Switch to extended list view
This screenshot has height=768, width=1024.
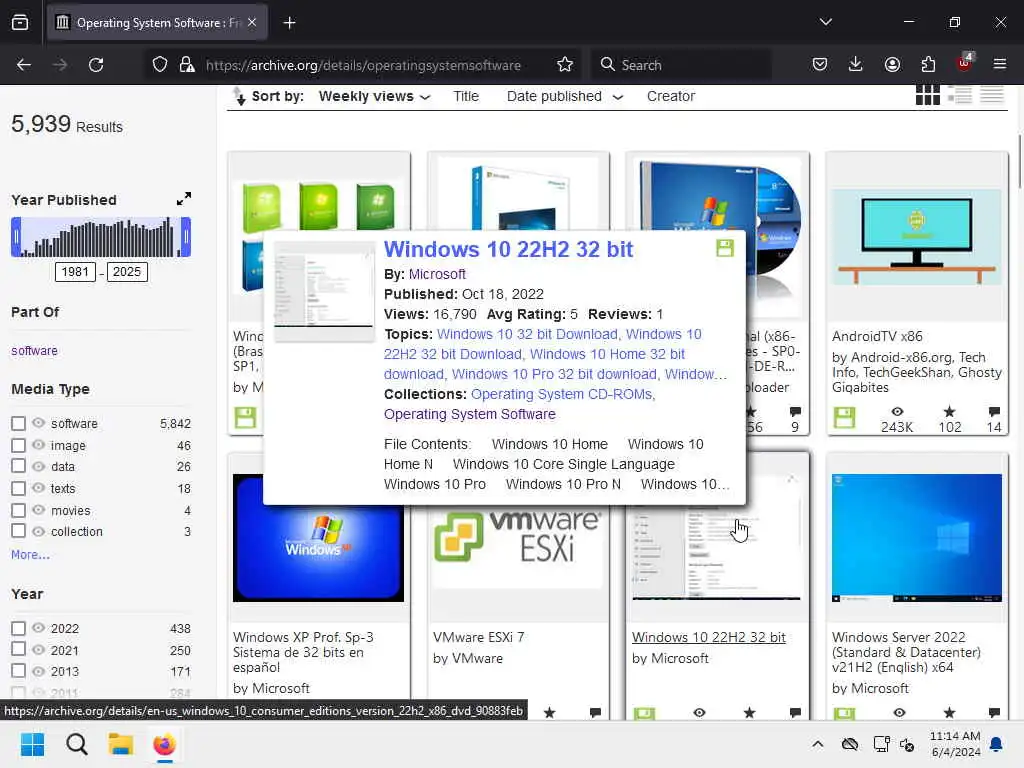[960, 95]
